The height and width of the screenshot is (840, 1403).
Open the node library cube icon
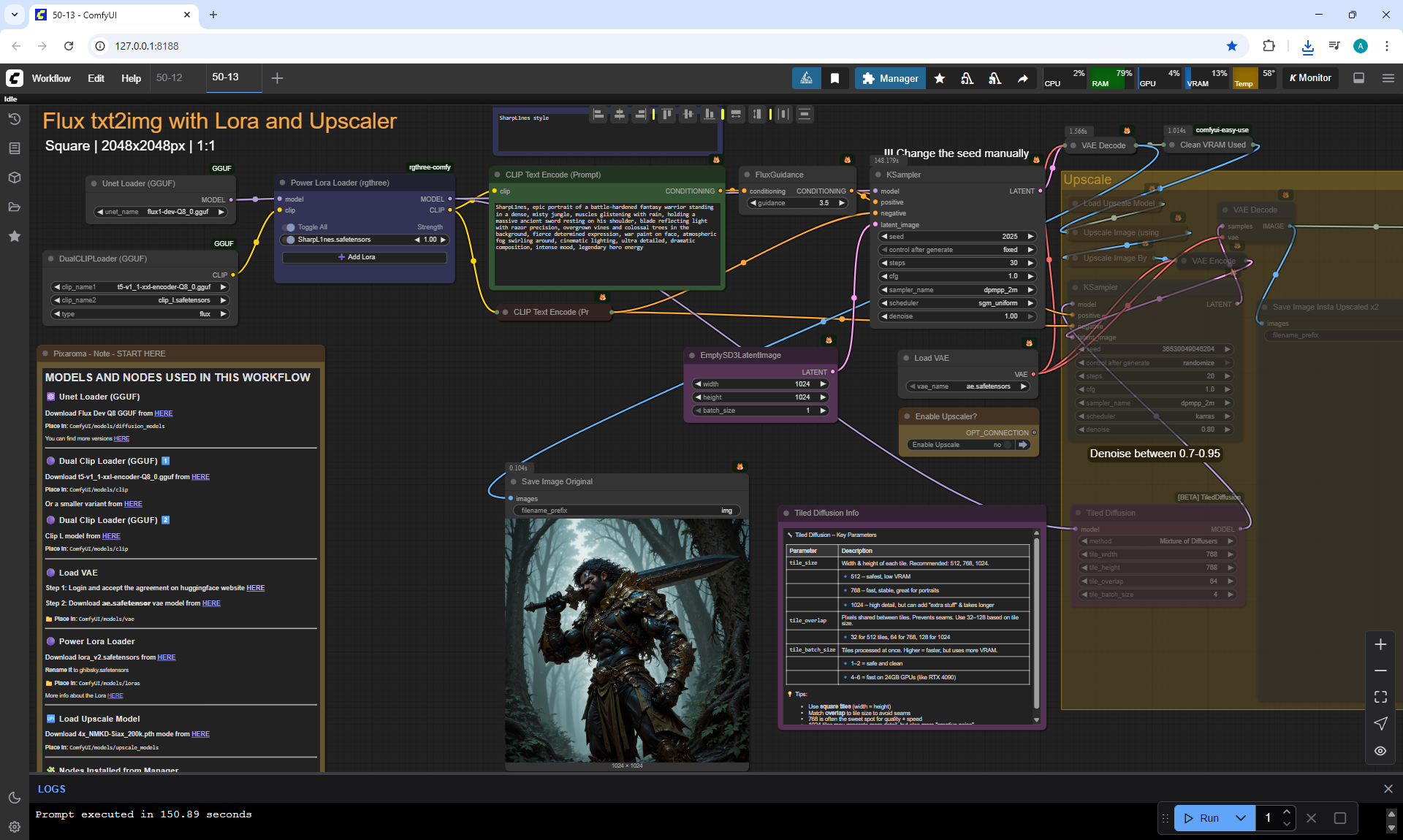pyautogui.click(x=14, y=177)
